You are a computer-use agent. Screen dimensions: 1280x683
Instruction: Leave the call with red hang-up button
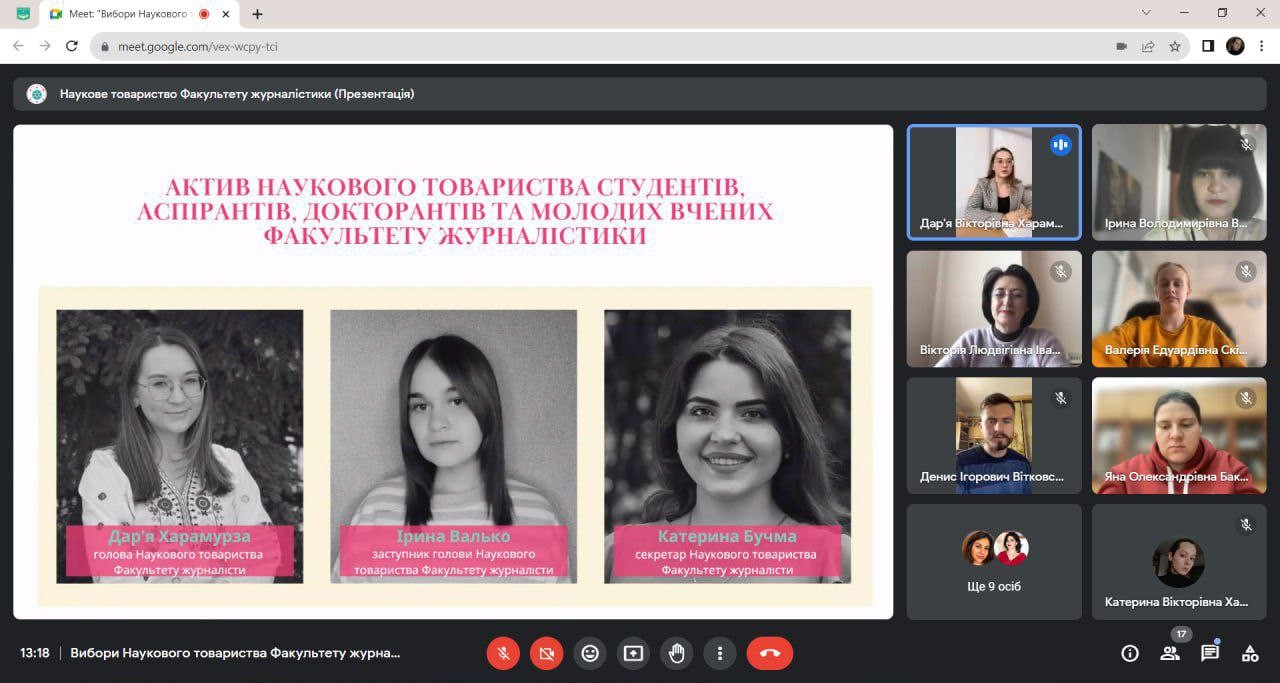pyautogui.click(x=769, y=653)
